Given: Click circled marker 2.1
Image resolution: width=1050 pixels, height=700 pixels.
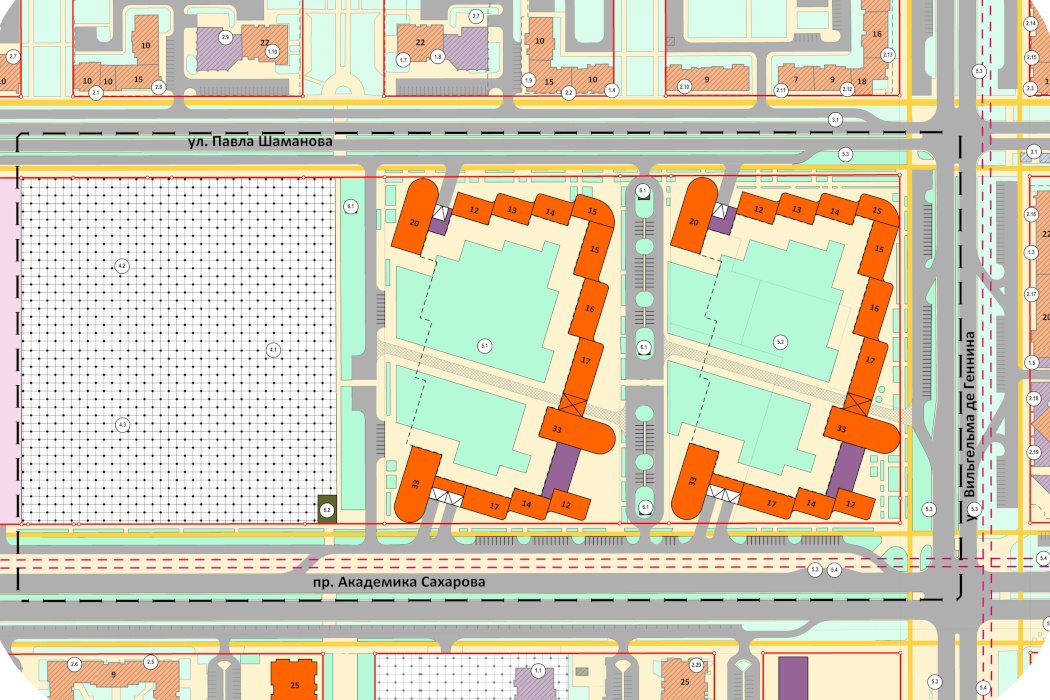Looking at the screenshot, I should point(96,93).
